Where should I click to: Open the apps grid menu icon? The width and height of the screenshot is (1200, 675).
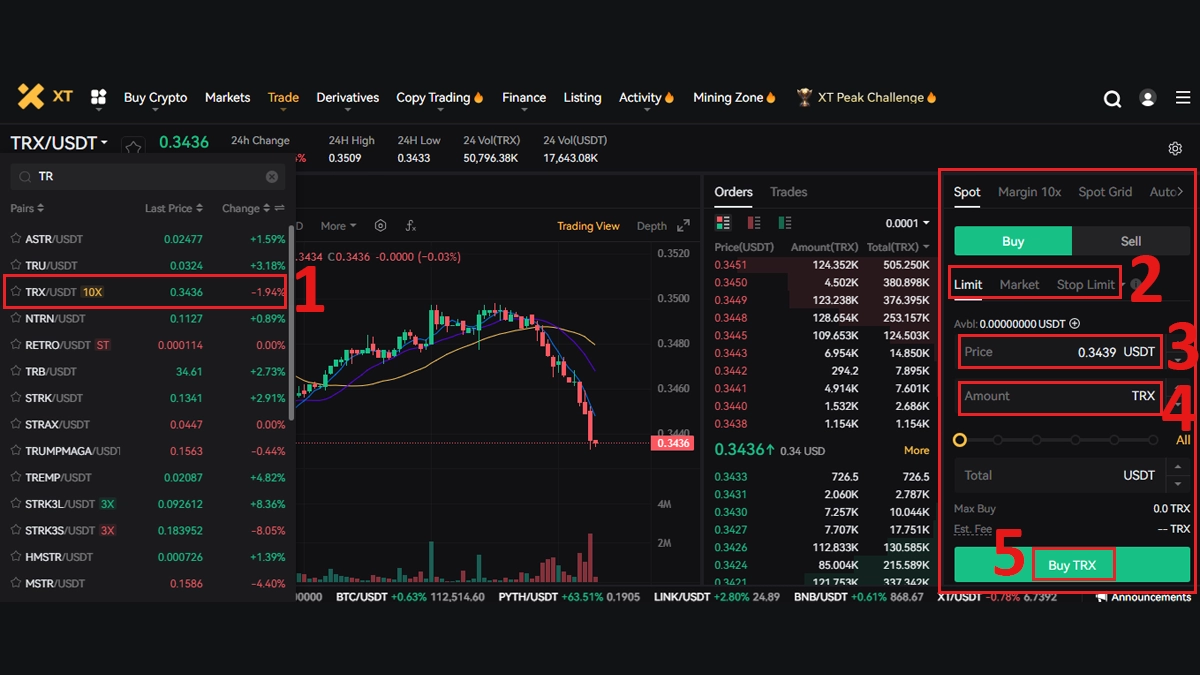pos(98,97)
